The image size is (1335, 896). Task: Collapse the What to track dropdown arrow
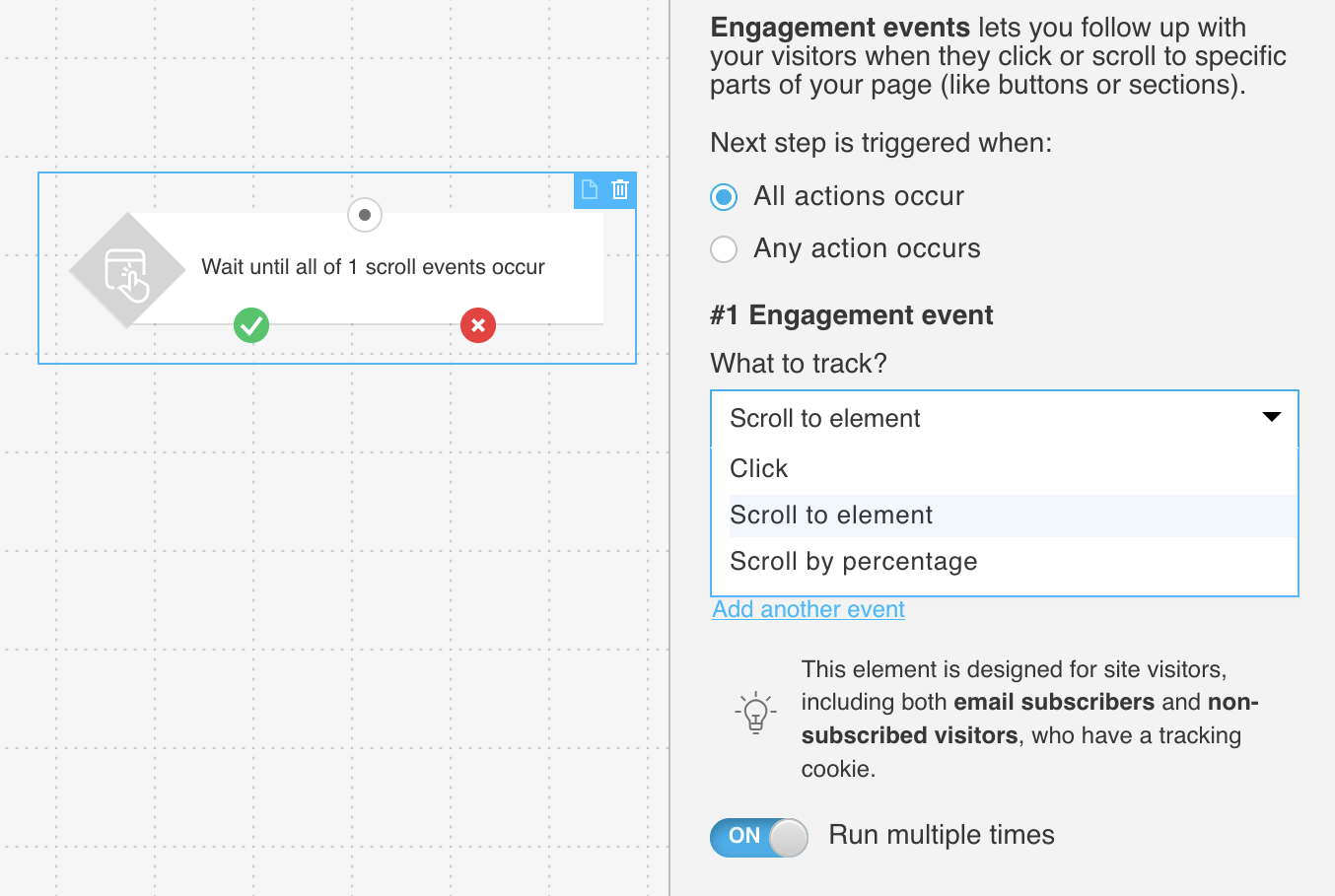click(1272, 417)
